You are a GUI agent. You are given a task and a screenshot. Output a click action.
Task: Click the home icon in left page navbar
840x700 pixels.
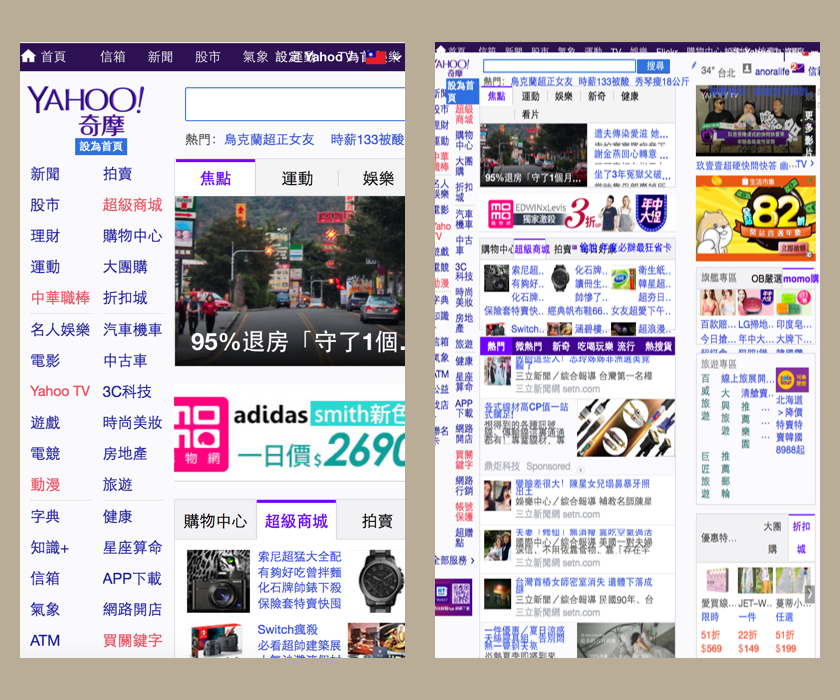coord(28,56)
